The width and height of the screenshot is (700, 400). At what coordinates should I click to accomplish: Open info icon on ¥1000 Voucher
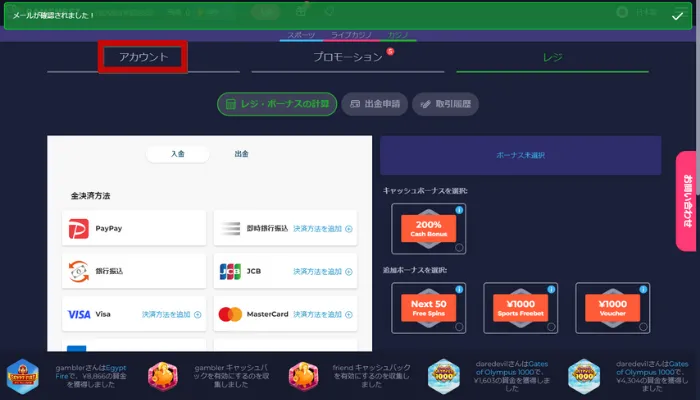643,289
